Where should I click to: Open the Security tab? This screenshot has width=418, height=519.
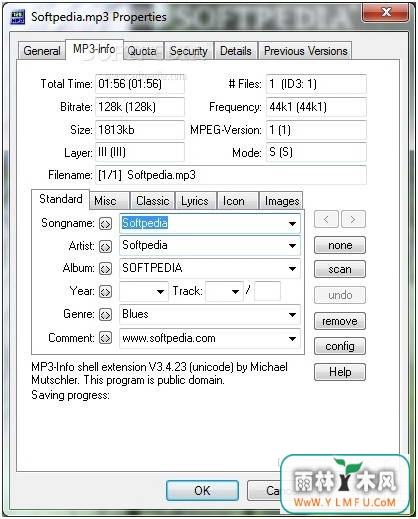pyautogui.click(x=189, y=51)
